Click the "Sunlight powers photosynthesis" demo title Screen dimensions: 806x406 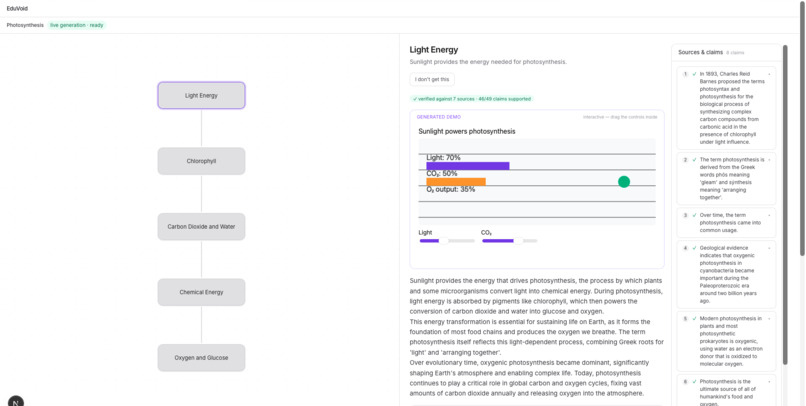pos(467,132)
